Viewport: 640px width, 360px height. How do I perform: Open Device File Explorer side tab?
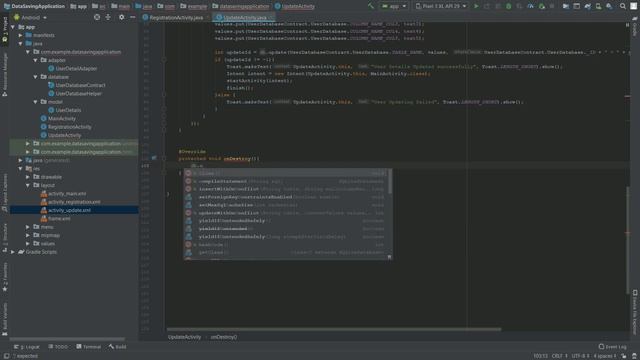point(635,312)
